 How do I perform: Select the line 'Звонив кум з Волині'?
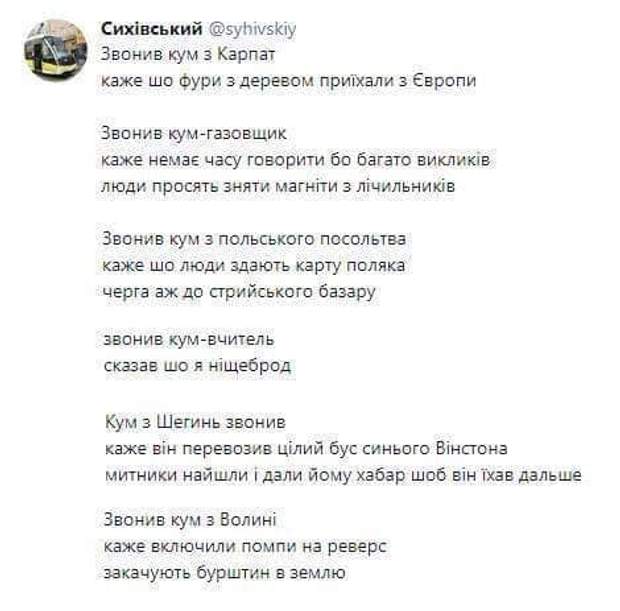pyautogui.click(x=189, y=520)
